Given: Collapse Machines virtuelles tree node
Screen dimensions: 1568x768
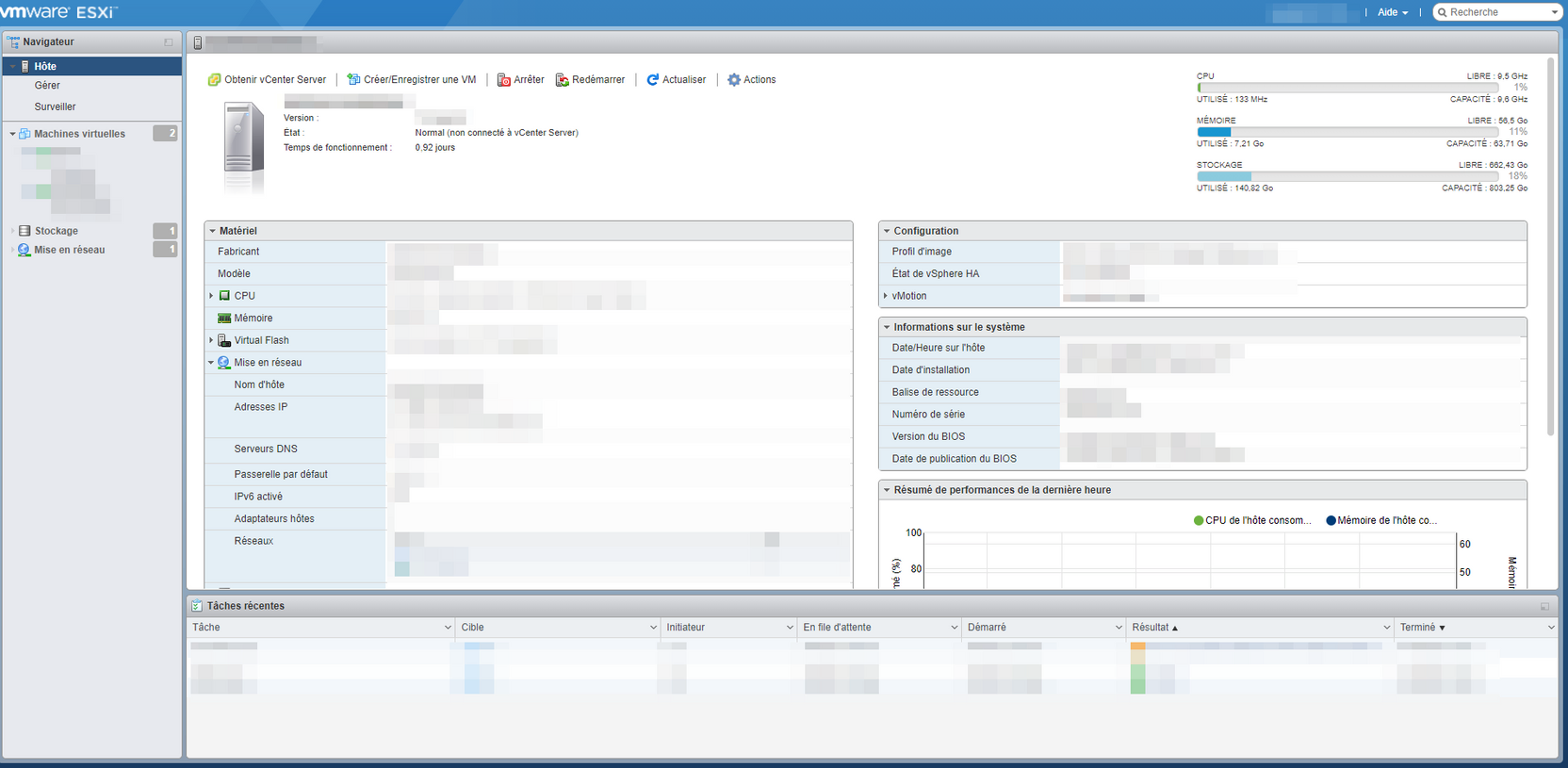Looking at the screenshot, I should [x=13, y=134].
